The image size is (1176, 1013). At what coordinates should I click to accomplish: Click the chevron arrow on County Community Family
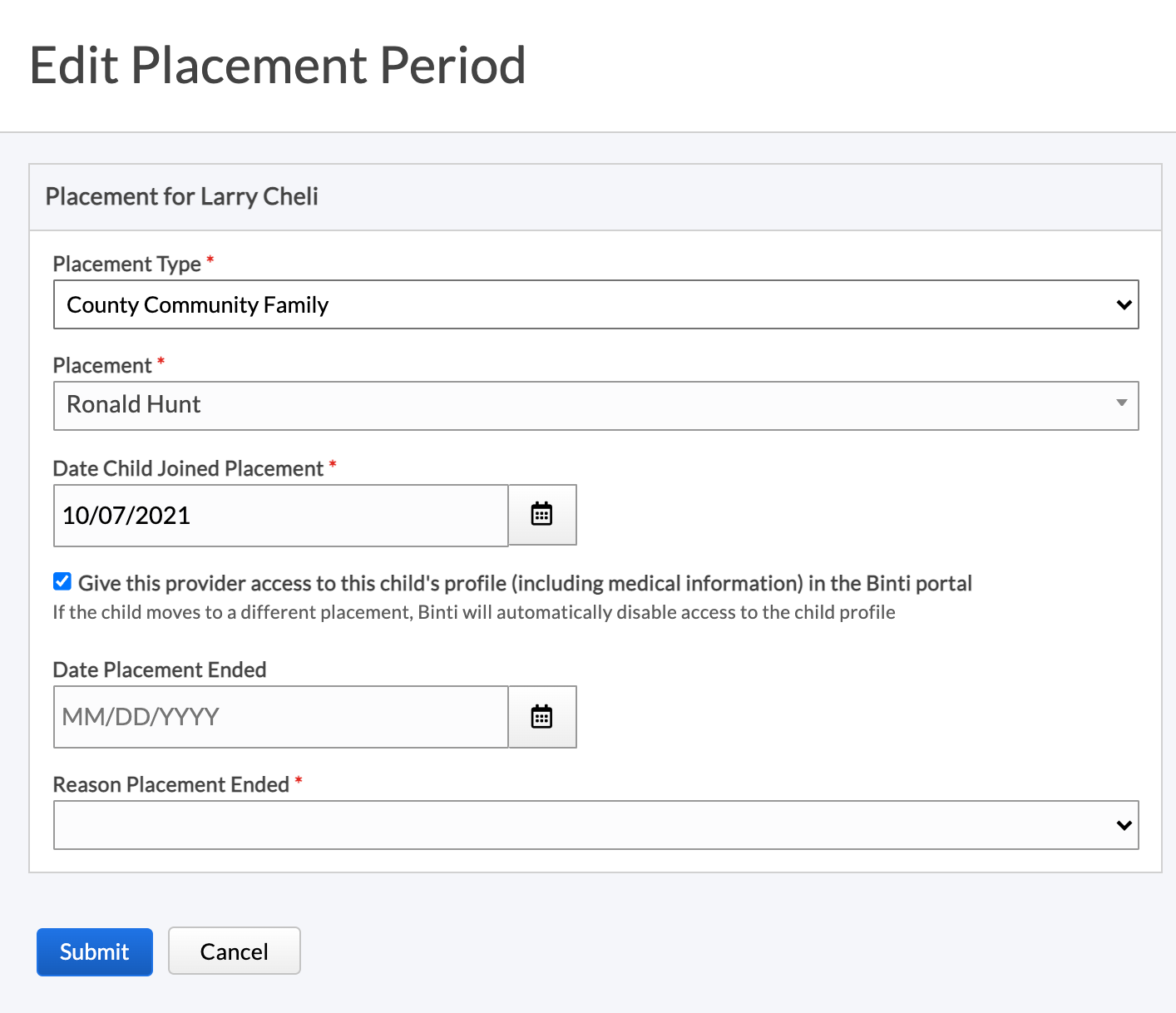click(x=1124, y=304)
